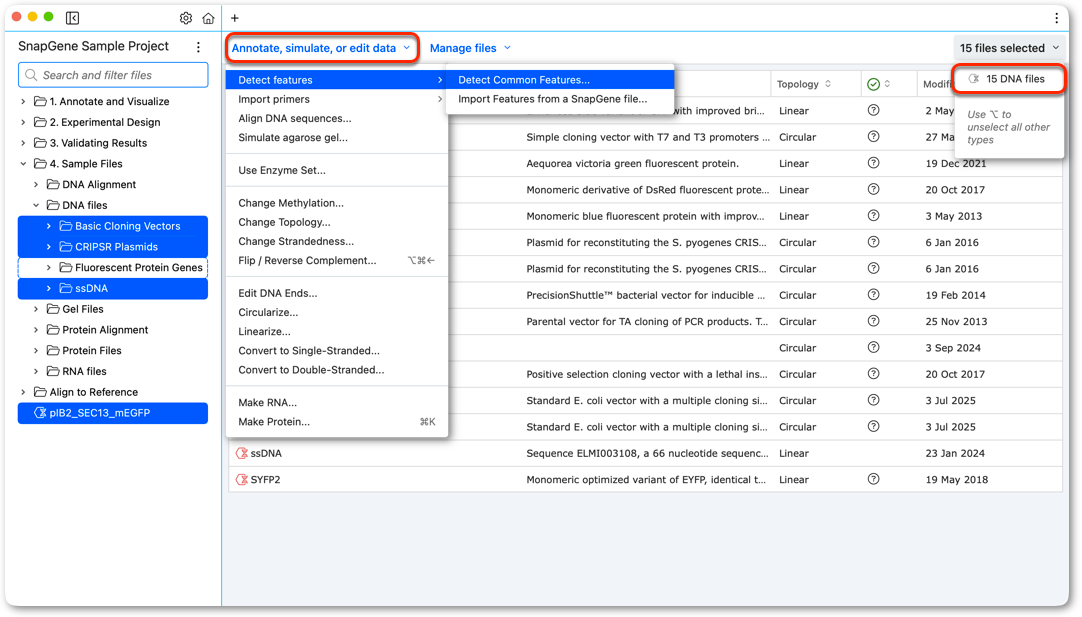Screen dimensions: 1082x617
Task: Expand the Protein Alignment folder
Action: [36, 330]
